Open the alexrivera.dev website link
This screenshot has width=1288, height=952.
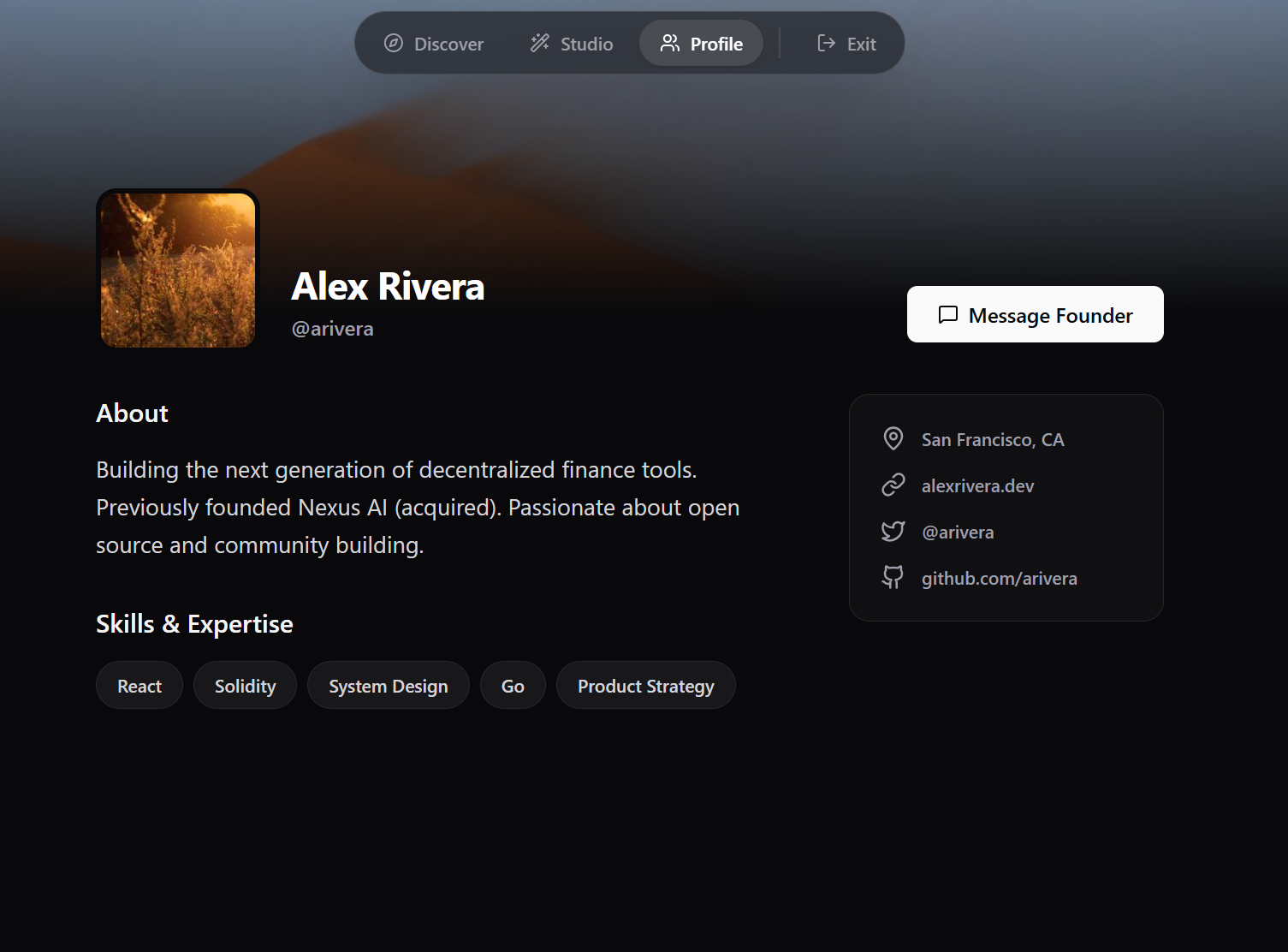tap(978, 486)
